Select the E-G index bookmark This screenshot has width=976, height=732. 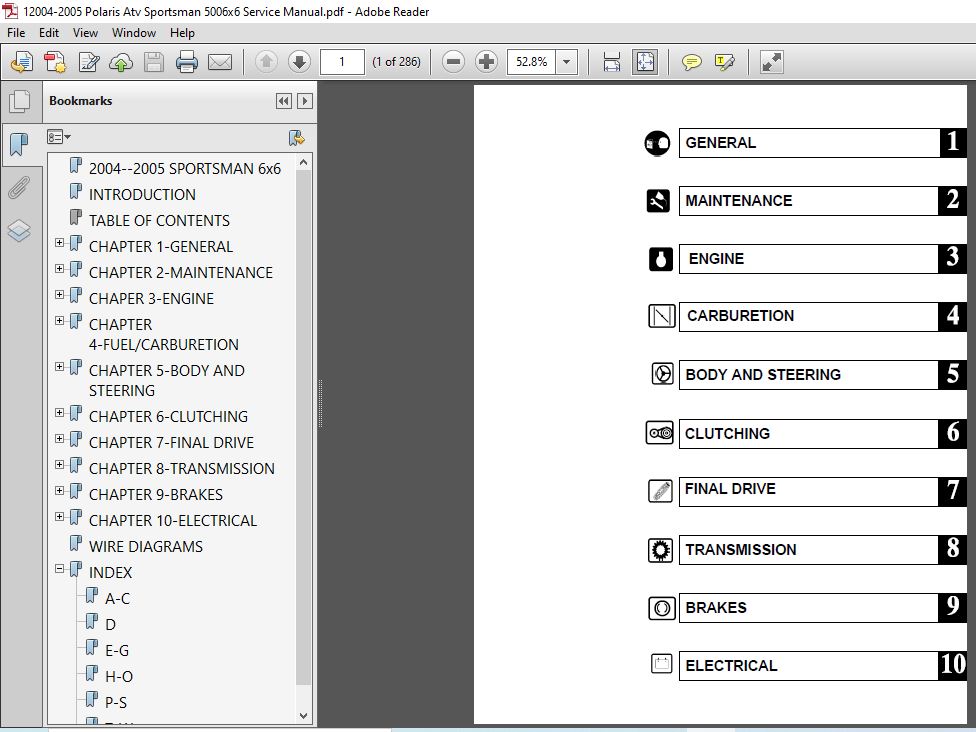tap(116, 650)
